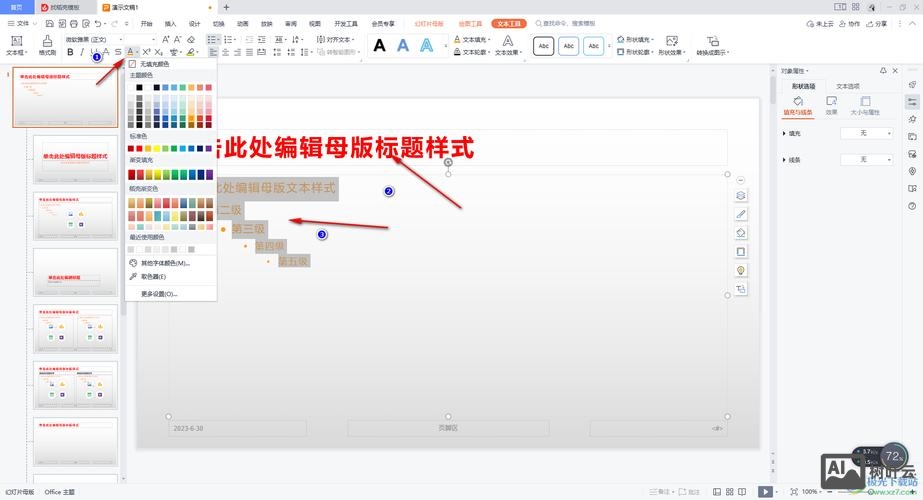Click the superscript X² icon
The height and width of the screenshot is (500, 923).
147,52
